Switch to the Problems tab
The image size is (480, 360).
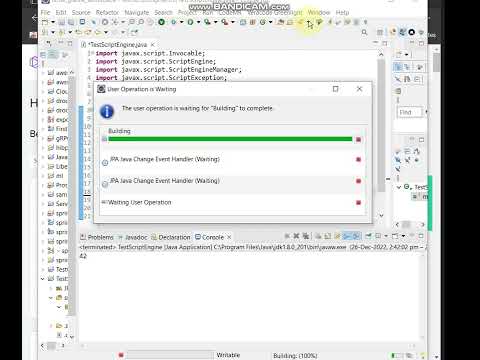pyautogui.click(x=97, y=237)
